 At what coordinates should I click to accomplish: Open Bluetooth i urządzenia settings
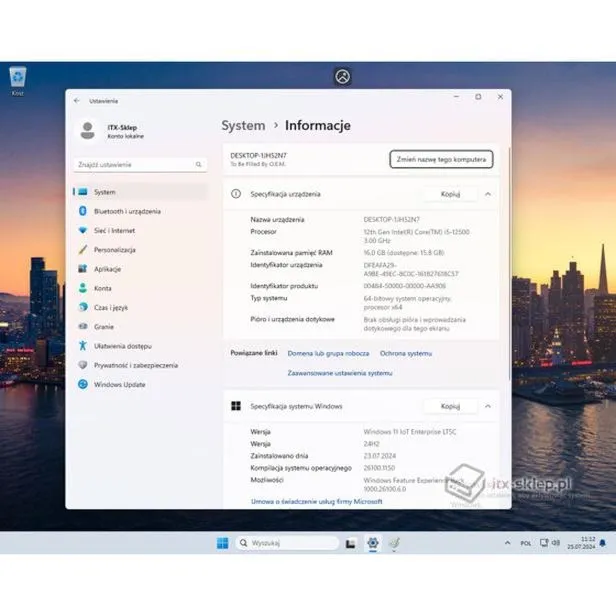pos(140,211)
